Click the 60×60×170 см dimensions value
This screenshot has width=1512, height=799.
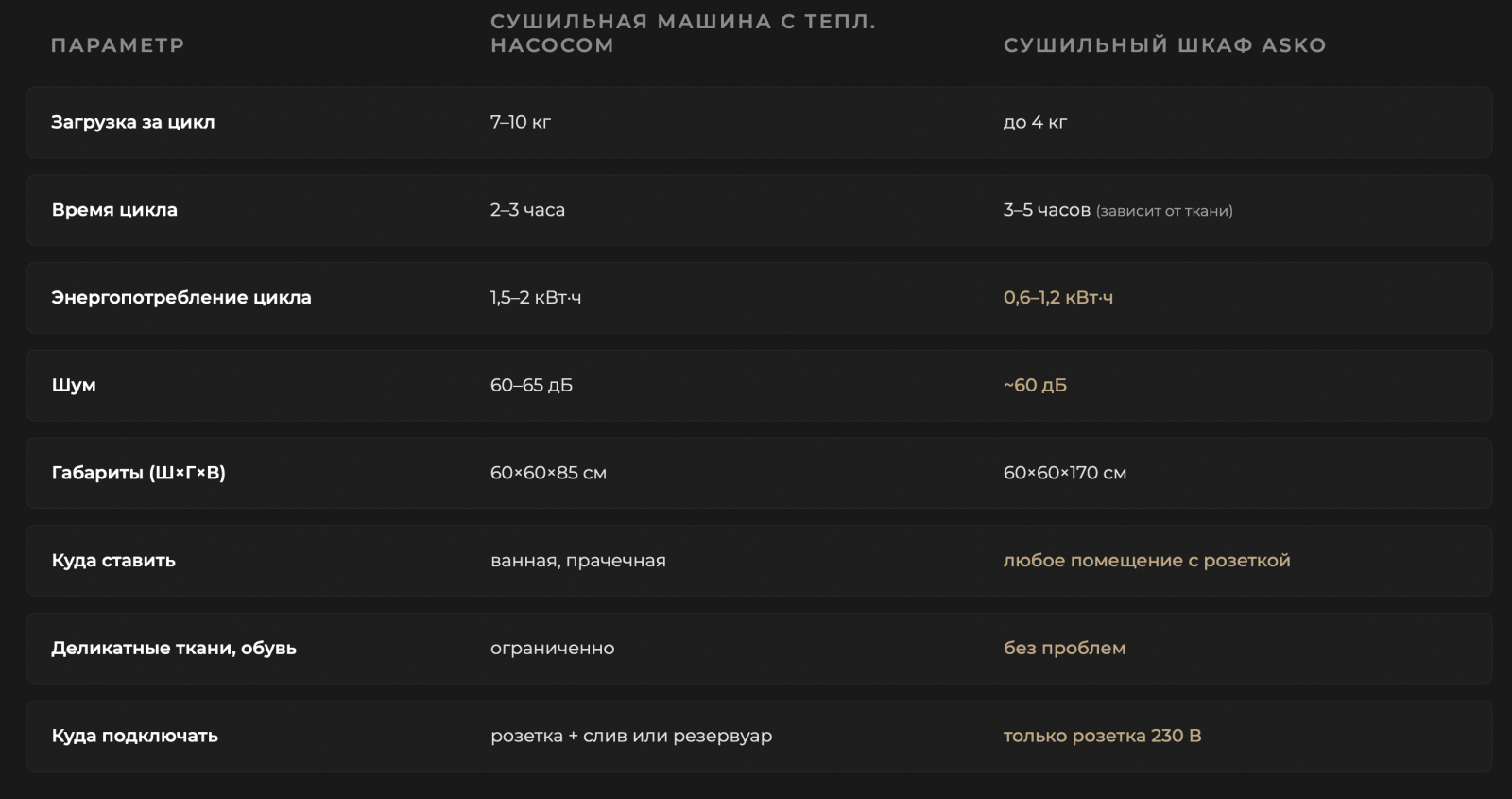click(1065, 473)
